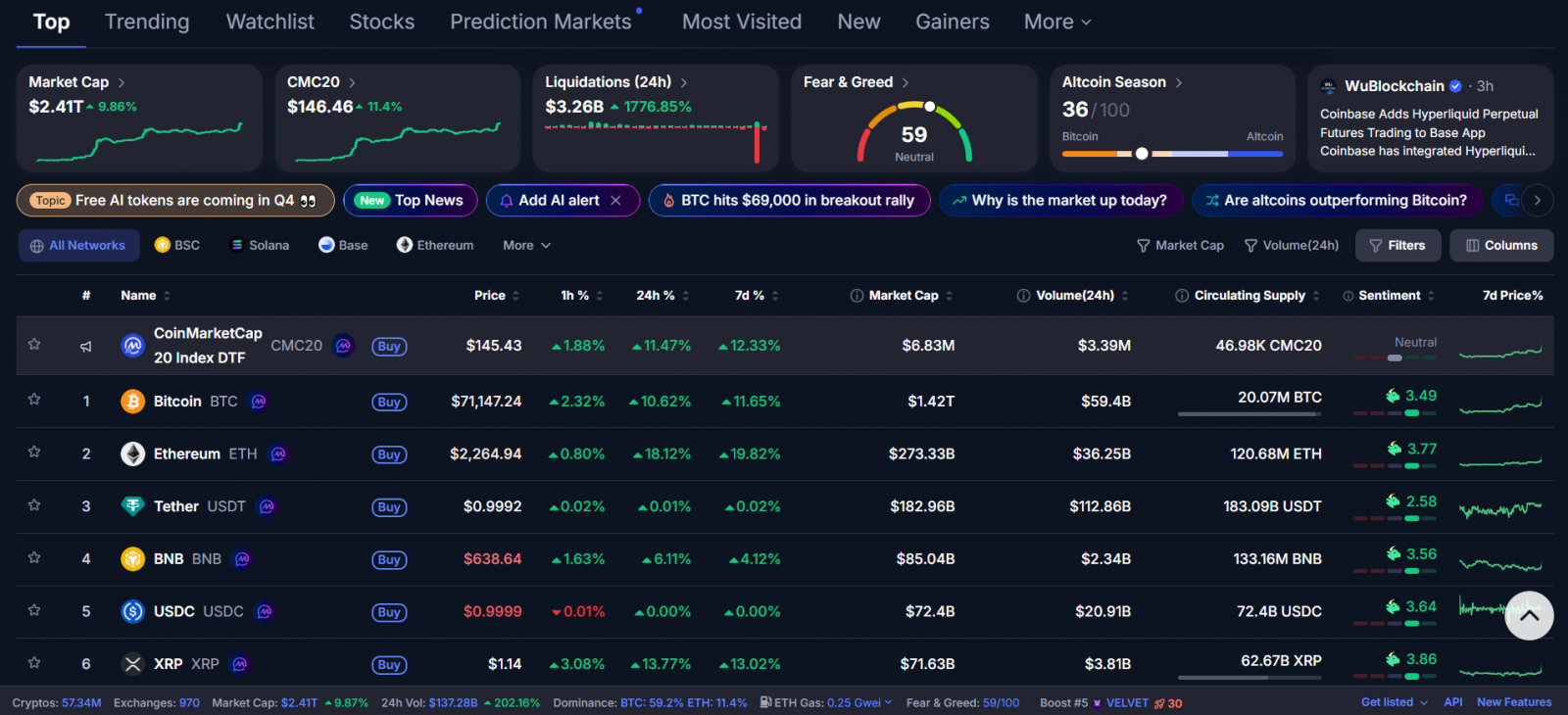The image size is (1568, 715).
Task: Toggle the BNB watchlist star
Action: [34, 557]
